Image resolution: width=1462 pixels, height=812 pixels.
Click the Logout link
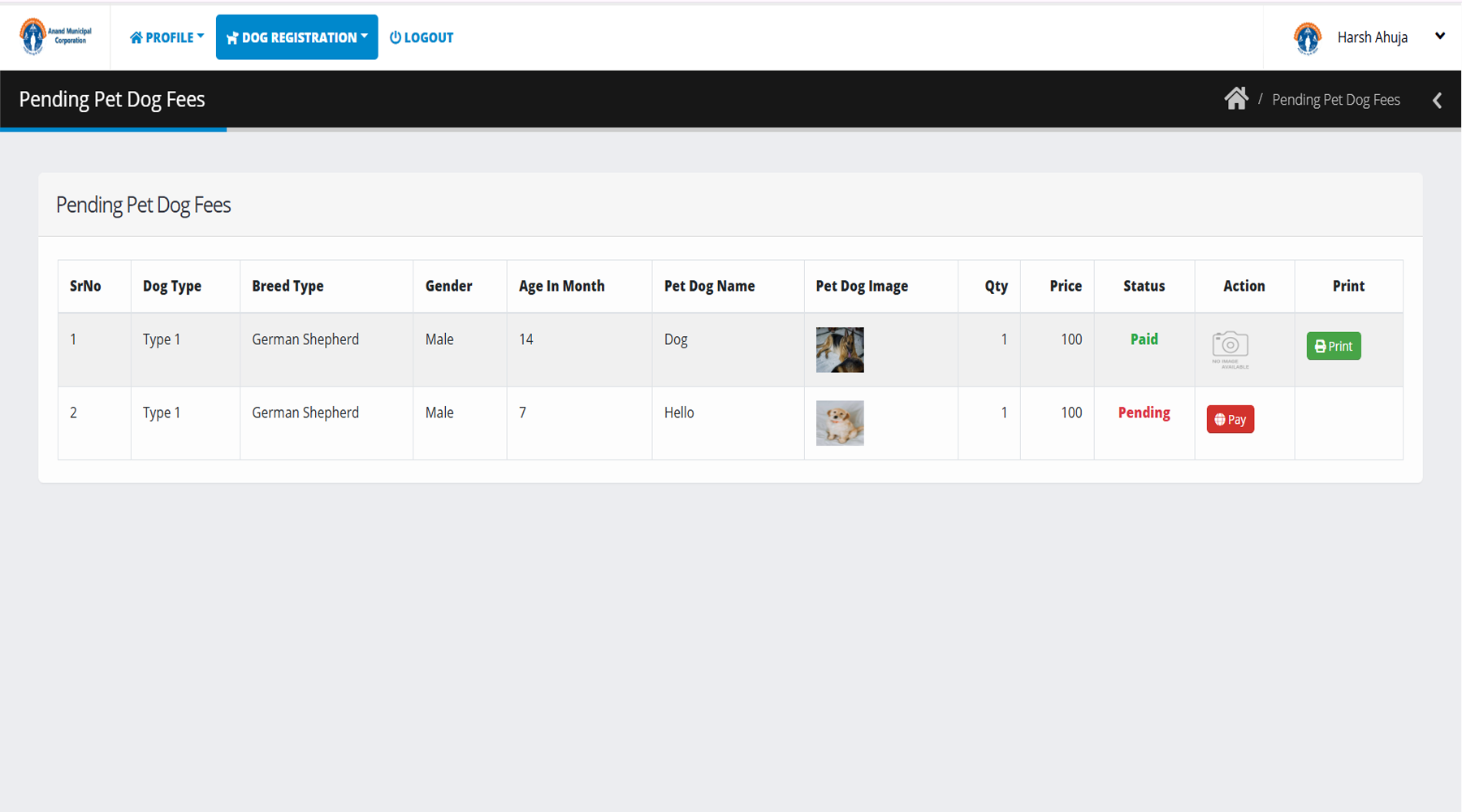(x=422, y=37)
